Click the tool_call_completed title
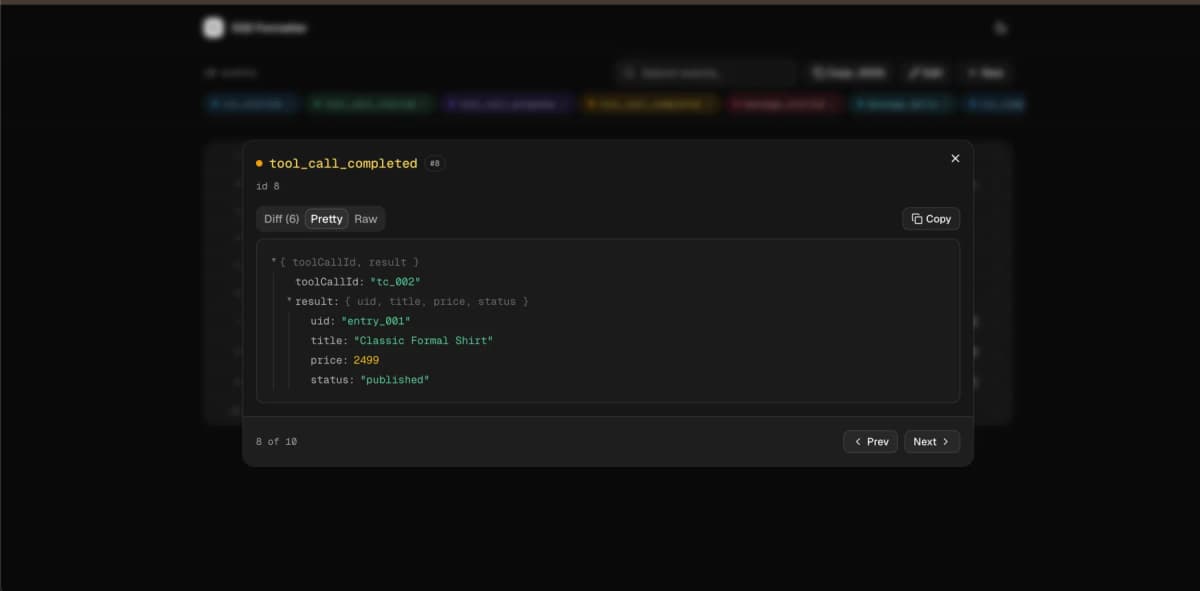The height and width of the screenshot is (591, 1200). point(343,163)
